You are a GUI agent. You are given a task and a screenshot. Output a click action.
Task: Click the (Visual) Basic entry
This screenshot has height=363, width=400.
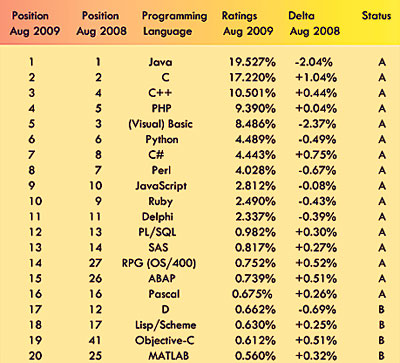tap(161, 124)
